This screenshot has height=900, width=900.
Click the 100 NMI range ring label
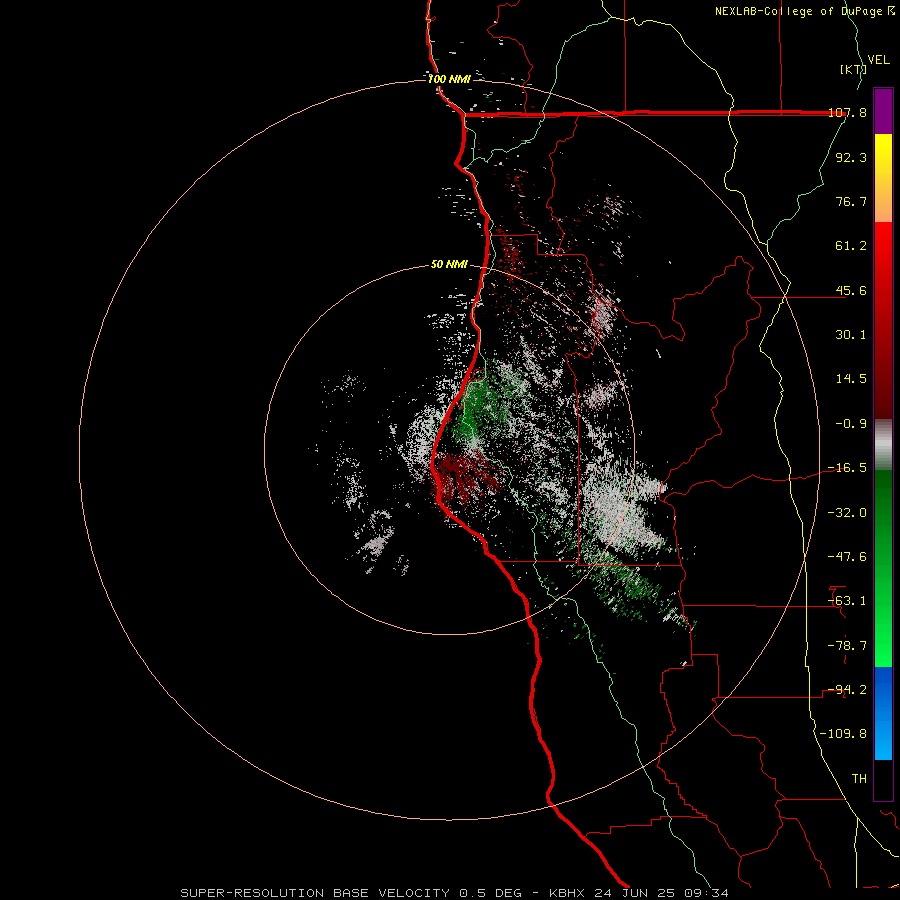(x=449, y=79)
